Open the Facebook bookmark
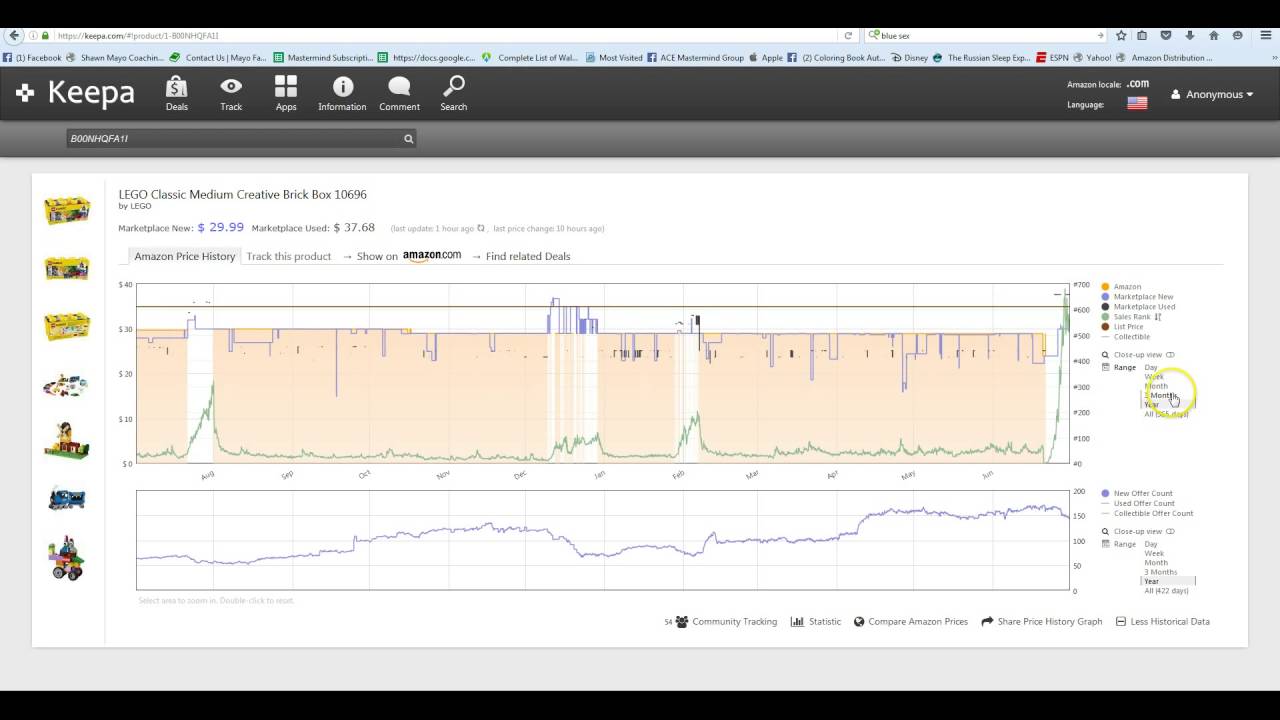Viewport: 1280px width, 720px height. pyautogui.click(x=32, y=58)
